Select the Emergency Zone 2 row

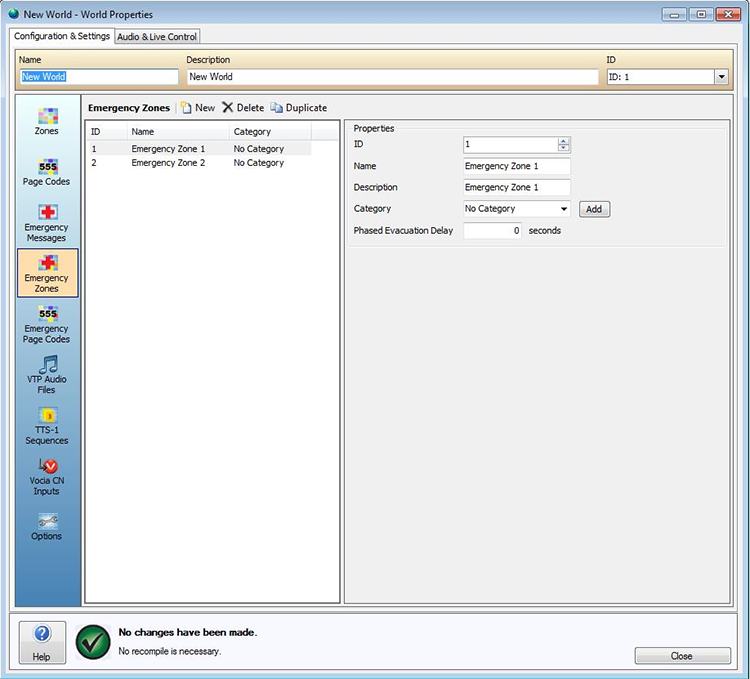pyautogui.click(x=200, y=163)
